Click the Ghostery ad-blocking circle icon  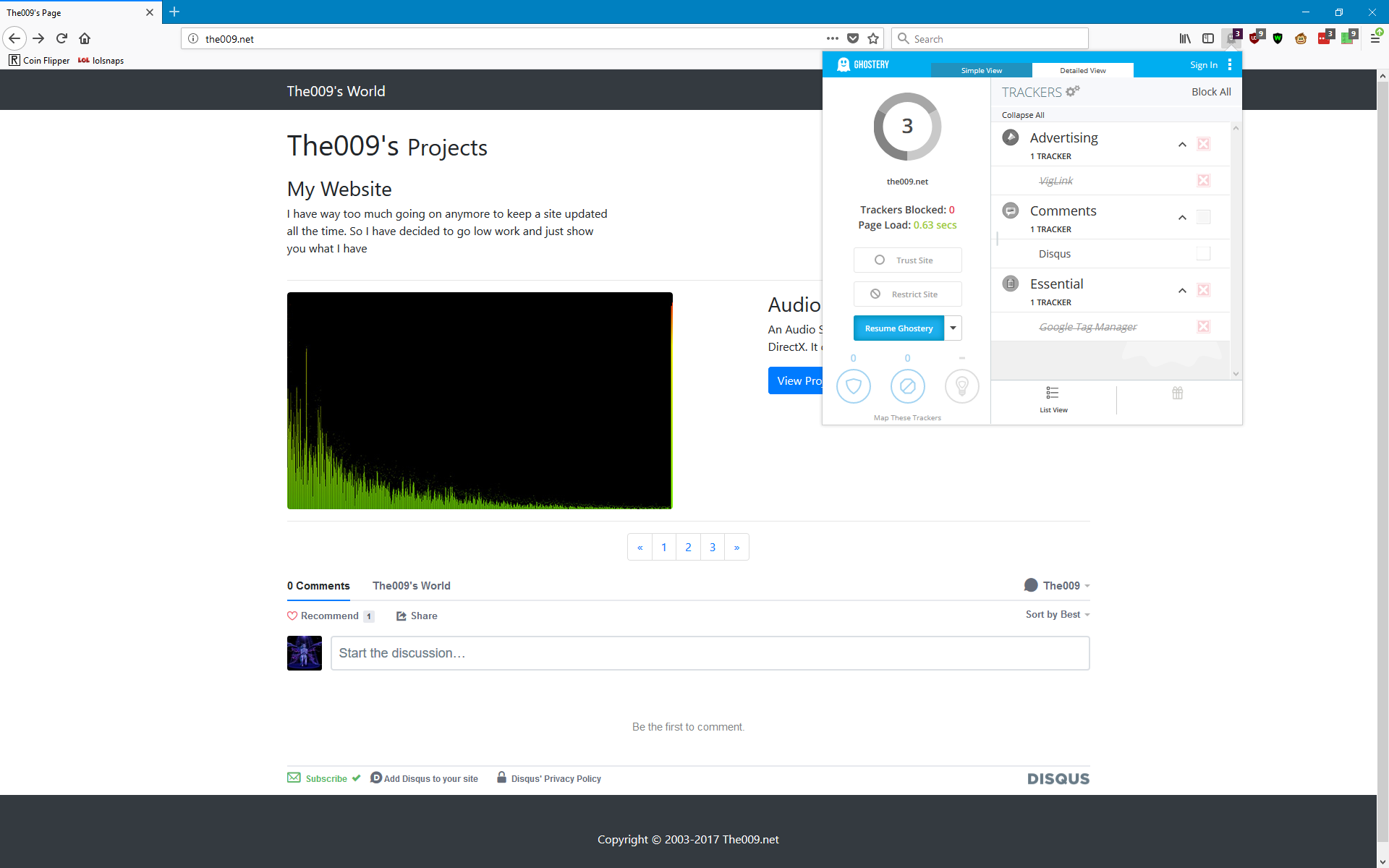(907, 386)
